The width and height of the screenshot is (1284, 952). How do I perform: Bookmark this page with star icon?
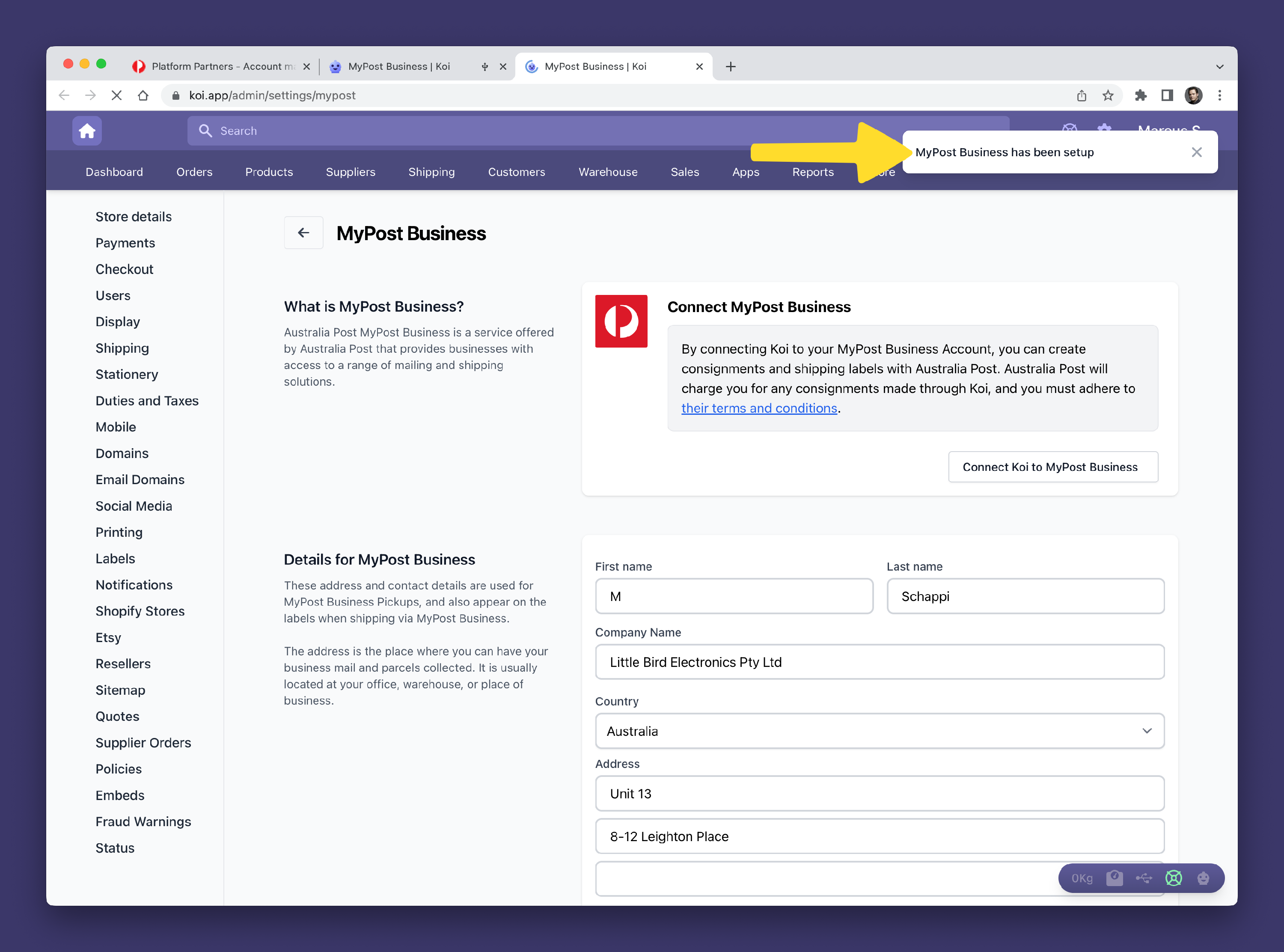1108,95
